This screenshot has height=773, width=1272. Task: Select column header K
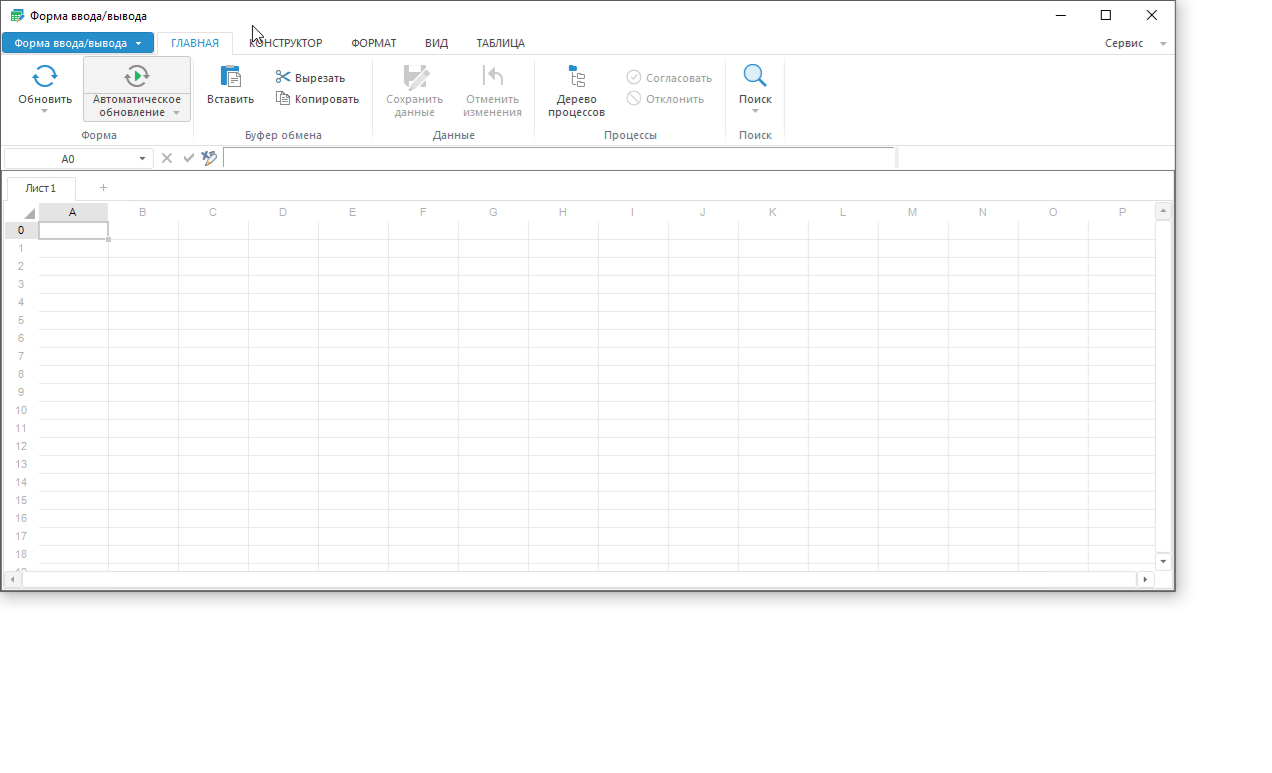click(773, 212)
